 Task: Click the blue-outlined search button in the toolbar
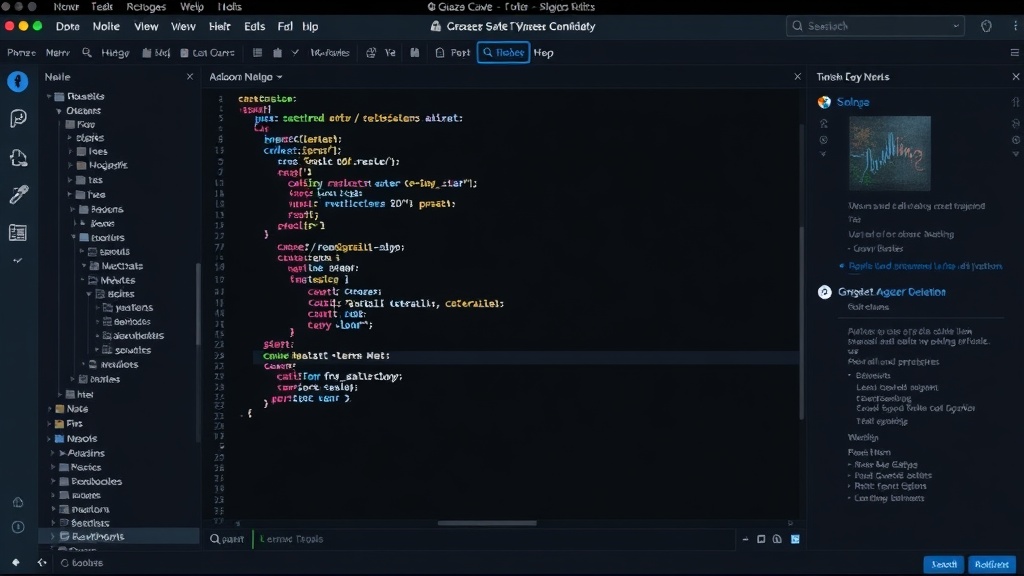coord(503,52)
